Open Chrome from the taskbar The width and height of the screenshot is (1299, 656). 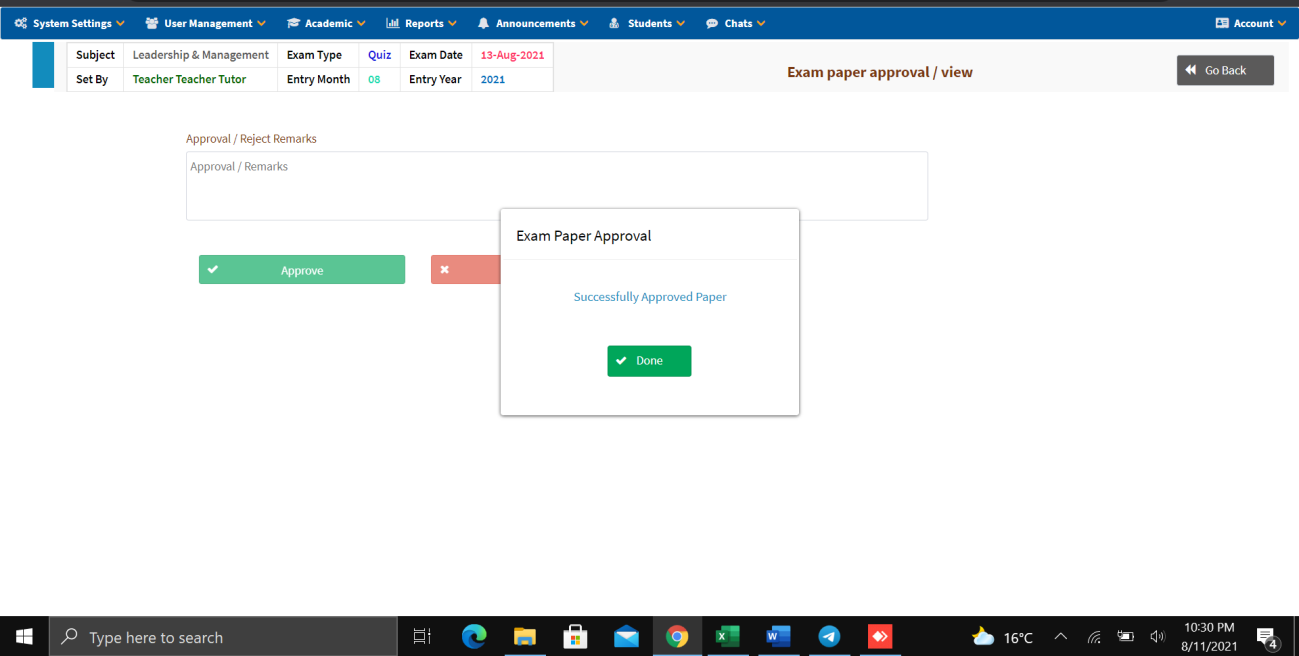point(677,636)
